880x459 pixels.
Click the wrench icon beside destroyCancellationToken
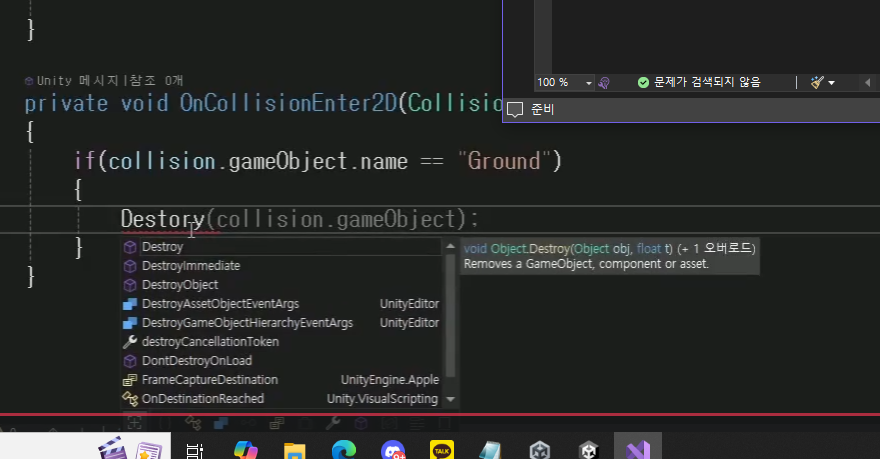click(130, 342)
